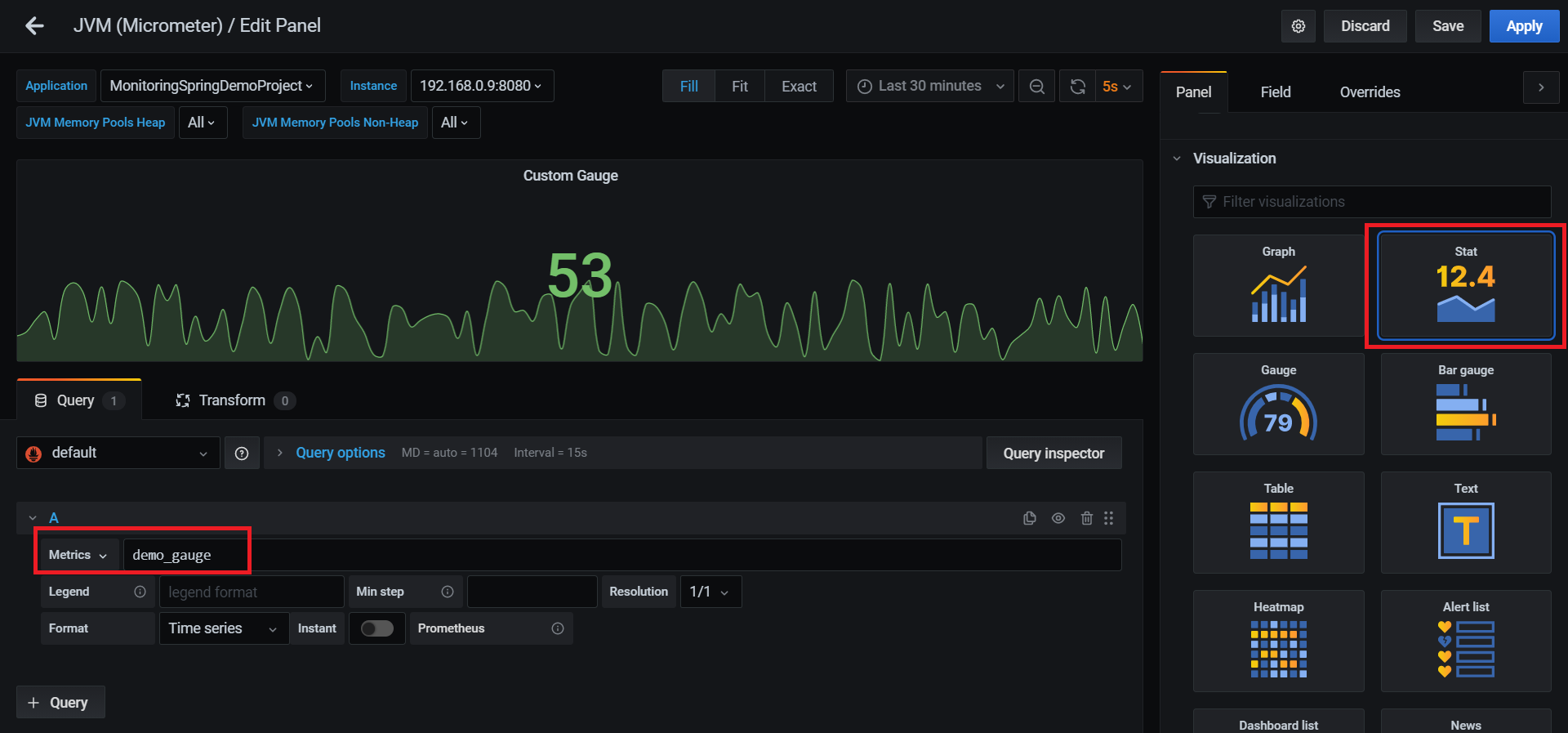Click the zoom out time range icon

(x=1037, y=86)
